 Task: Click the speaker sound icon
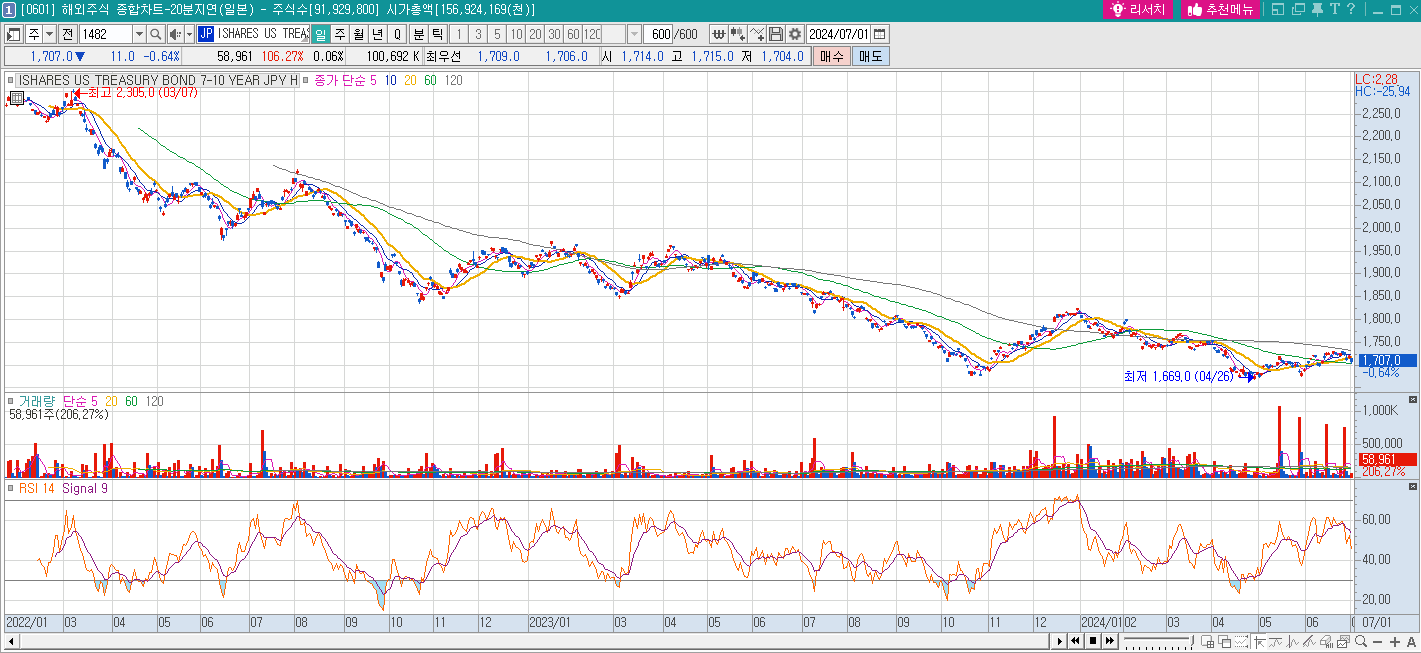click(x=175, y=34)
